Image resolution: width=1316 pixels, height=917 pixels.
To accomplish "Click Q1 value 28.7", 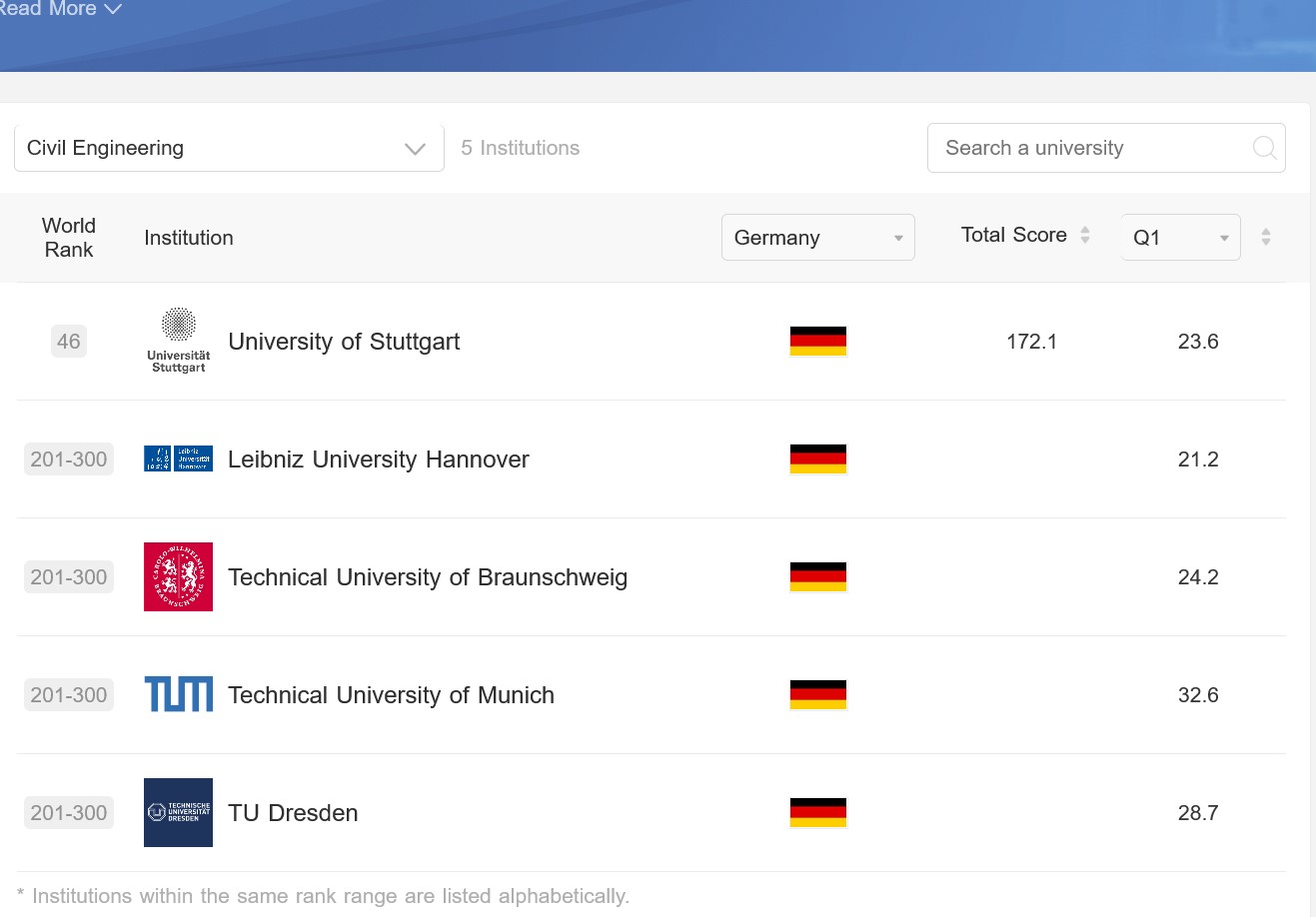I will [1198, 813].
